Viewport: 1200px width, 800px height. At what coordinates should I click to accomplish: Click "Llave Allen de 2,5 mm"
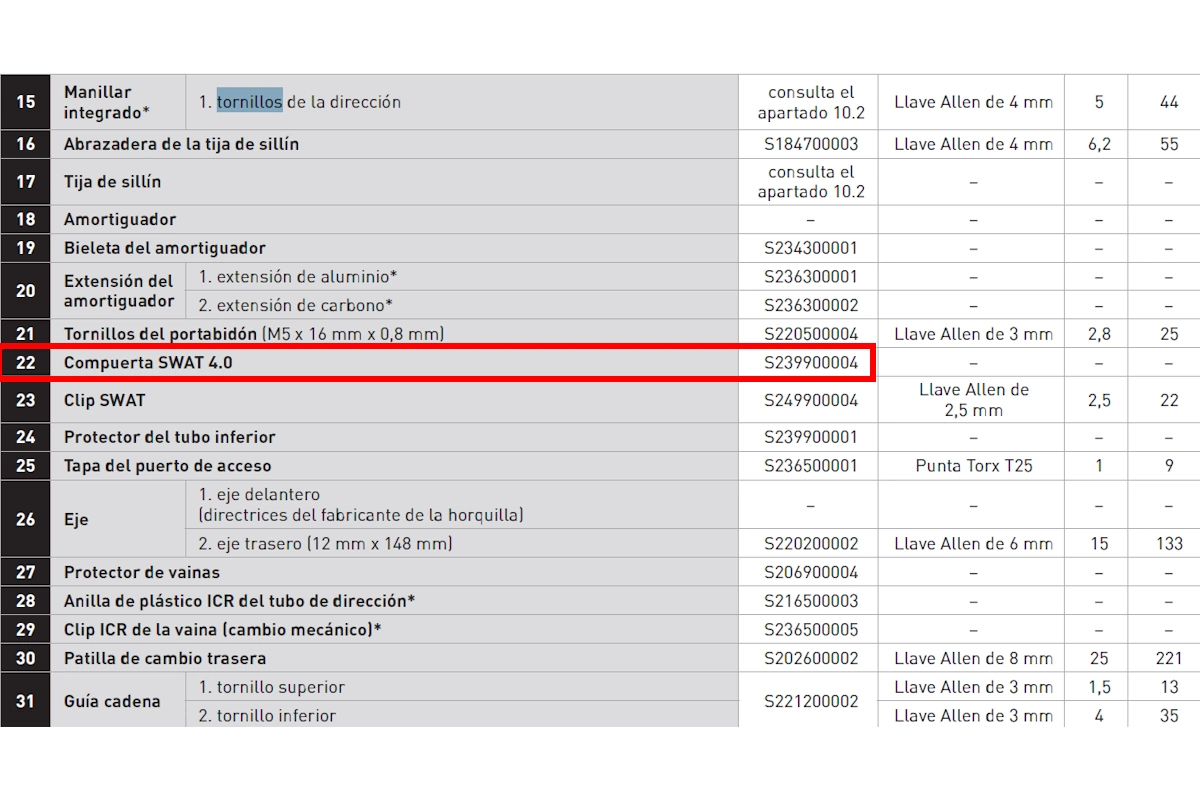[973, 400]
